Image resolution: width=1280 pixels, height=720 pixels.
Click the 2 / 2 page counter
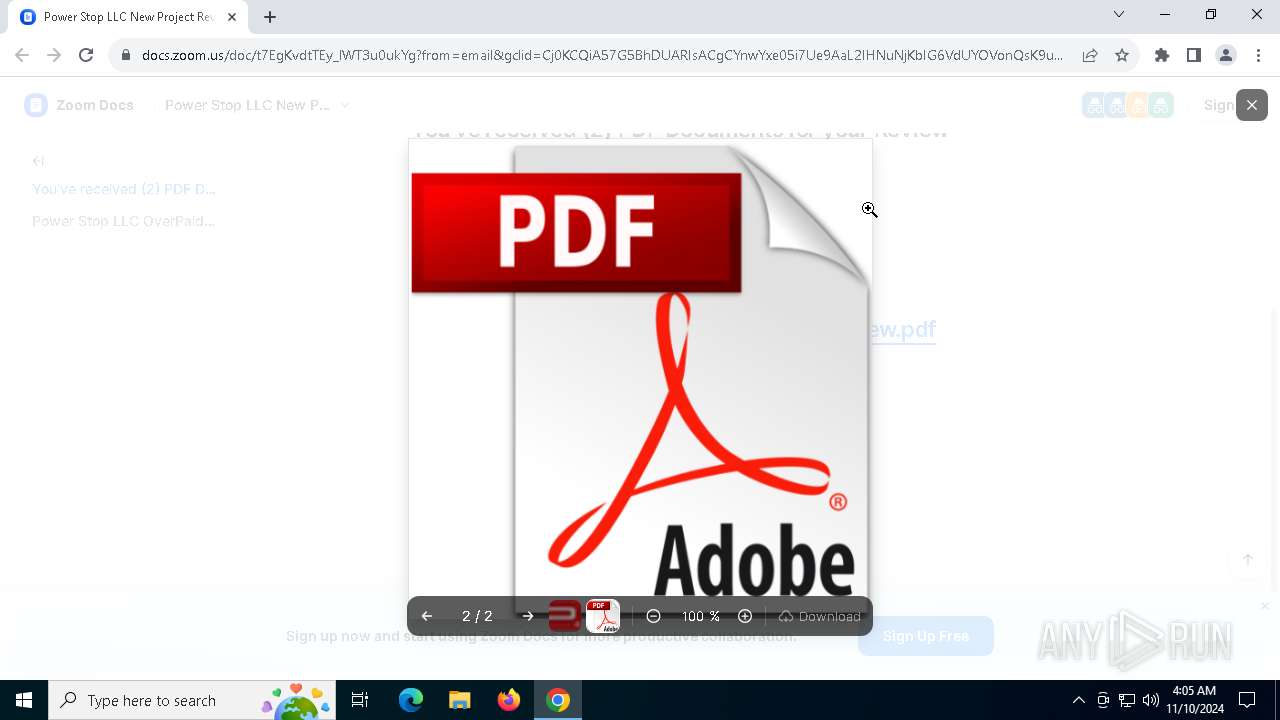pos(477,616)
